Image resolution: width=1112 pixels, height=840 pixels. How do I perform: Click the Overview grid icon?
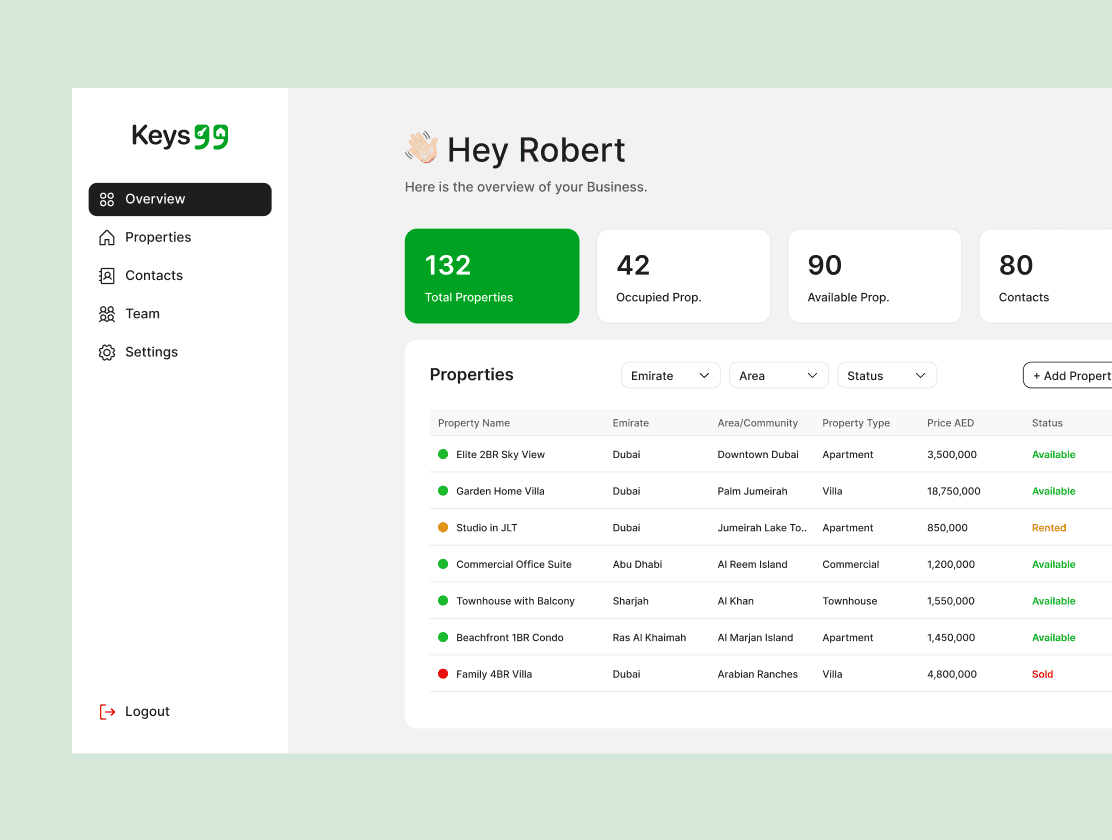pyautogui.click(x=107, y=199)
